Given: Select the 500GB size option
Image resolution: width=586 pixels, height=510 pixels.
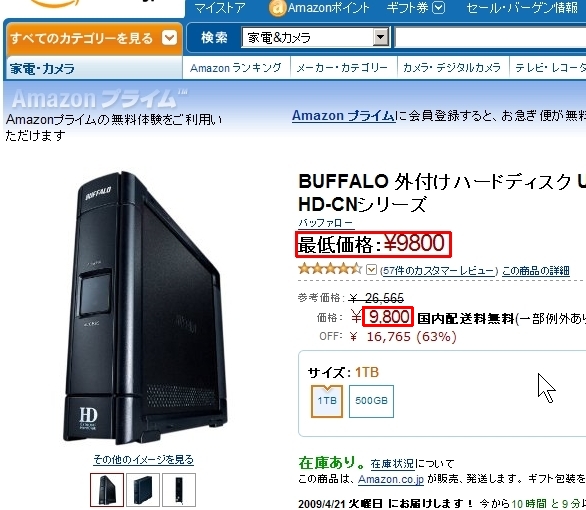Looking at the screenshot, I should (x=371, y=401).
